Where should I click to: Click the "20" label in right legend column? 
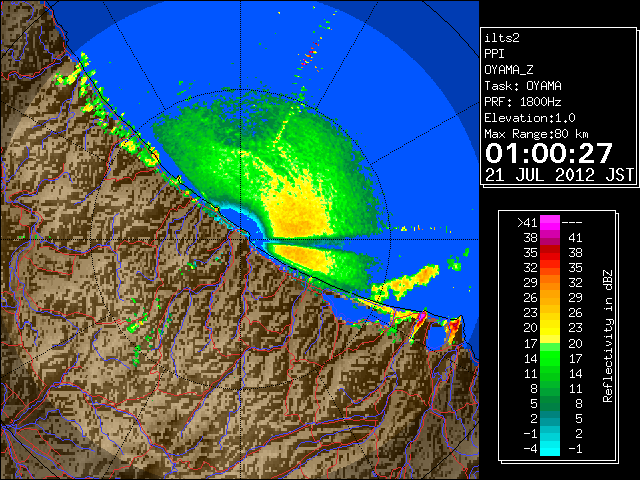(575, 343)
